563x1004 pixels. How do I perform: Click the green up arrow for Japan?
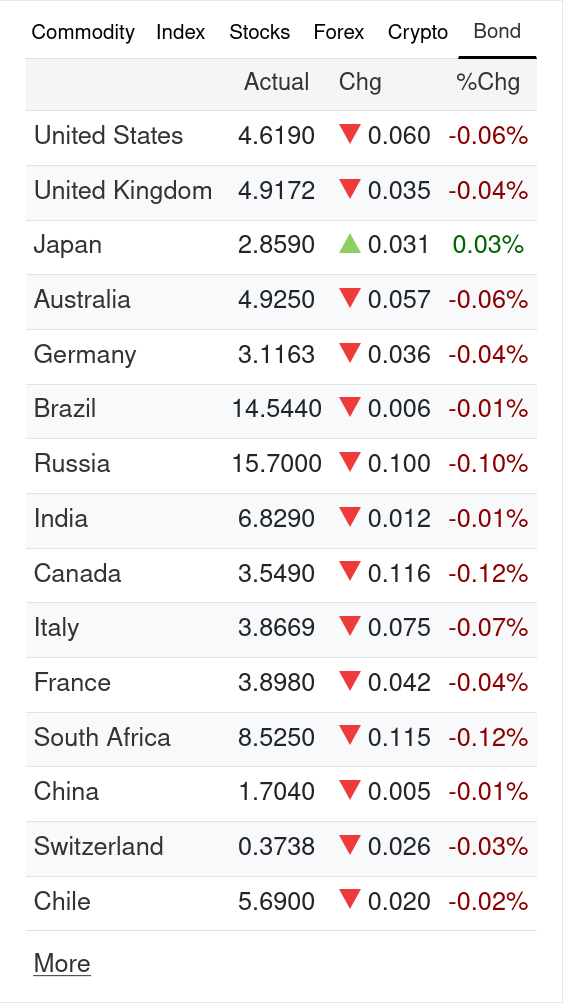pyautogui.click(x=350, y=243)
